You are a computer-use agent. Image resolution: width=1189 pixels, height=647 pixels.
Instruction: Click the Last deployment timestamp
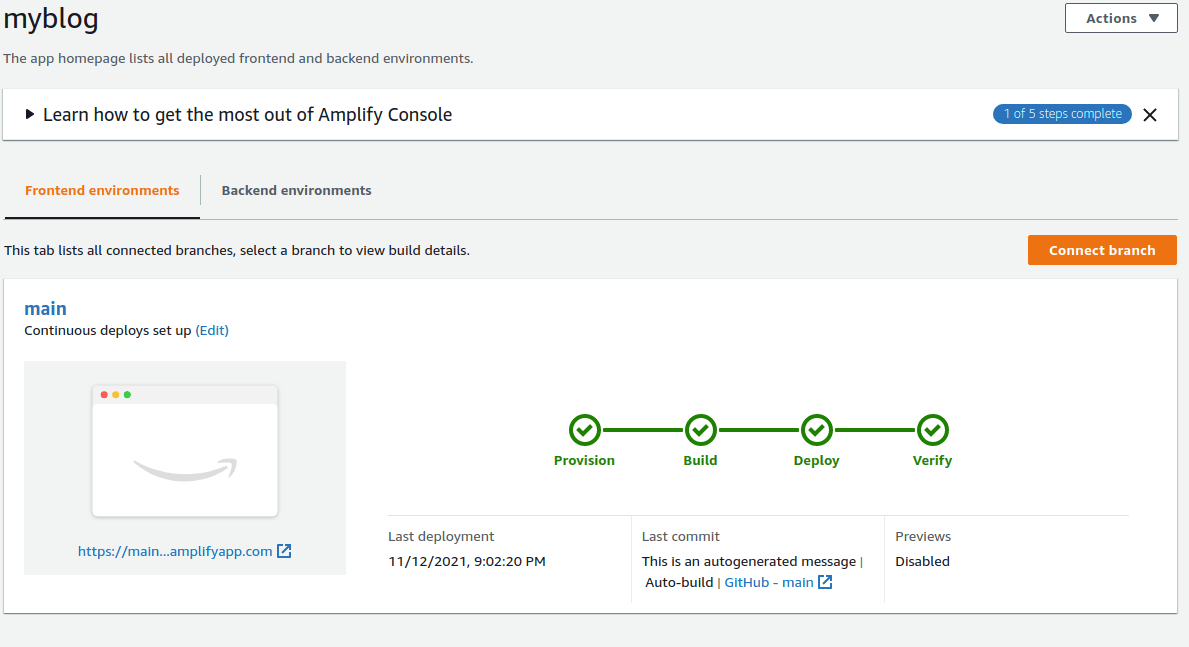tap(467, 562)
